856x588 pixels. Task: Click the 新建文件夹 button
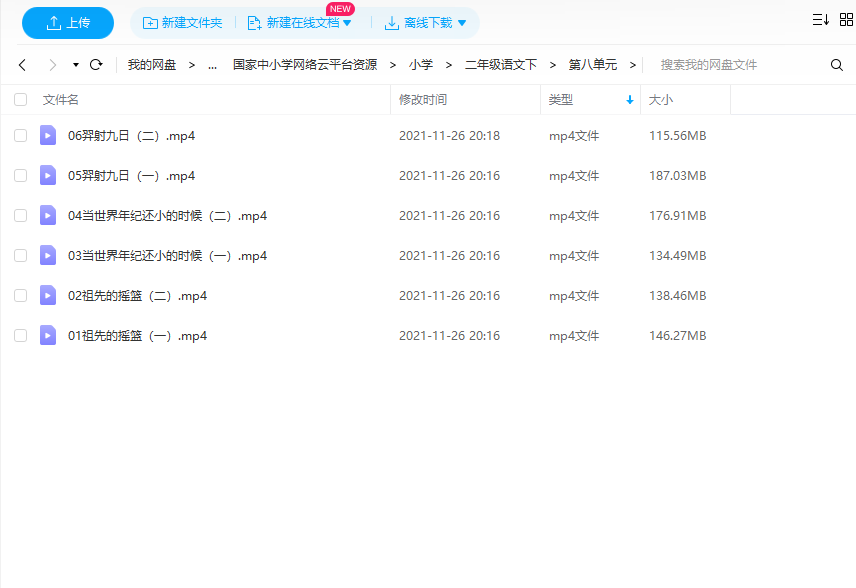coord(183,23)
